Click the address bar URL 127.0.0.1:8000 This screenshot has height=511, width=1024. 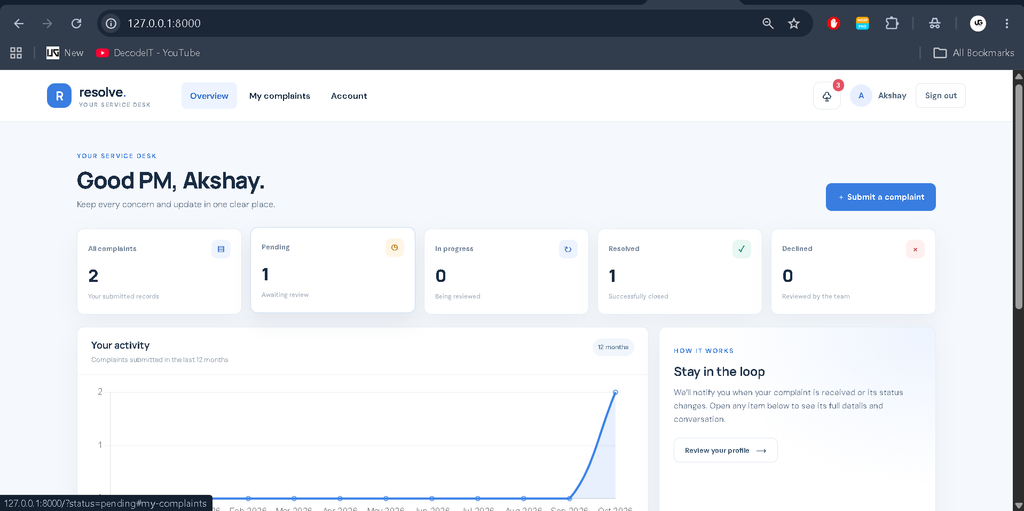164,24
